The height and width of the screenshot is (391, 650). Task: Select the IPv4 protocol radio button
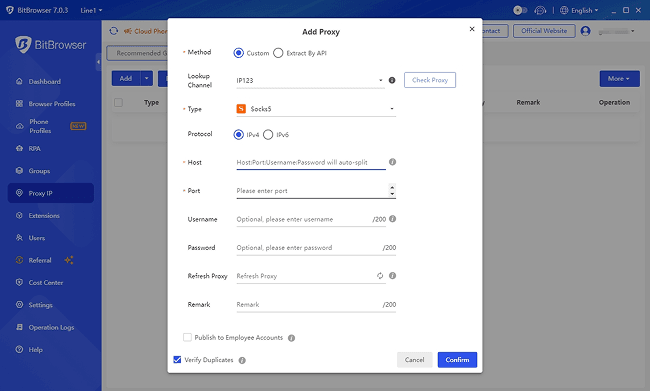238,135
